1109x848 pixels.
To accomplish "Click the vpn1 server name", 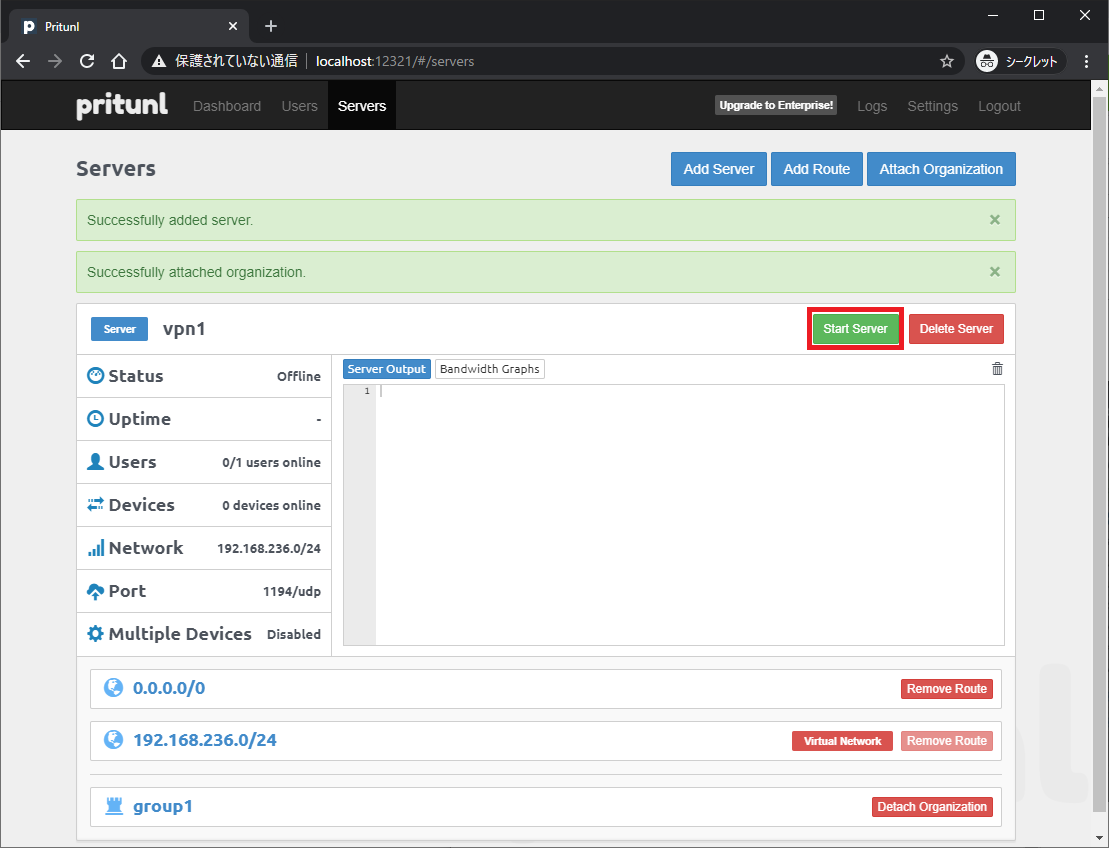I will (x=184, y=329).
